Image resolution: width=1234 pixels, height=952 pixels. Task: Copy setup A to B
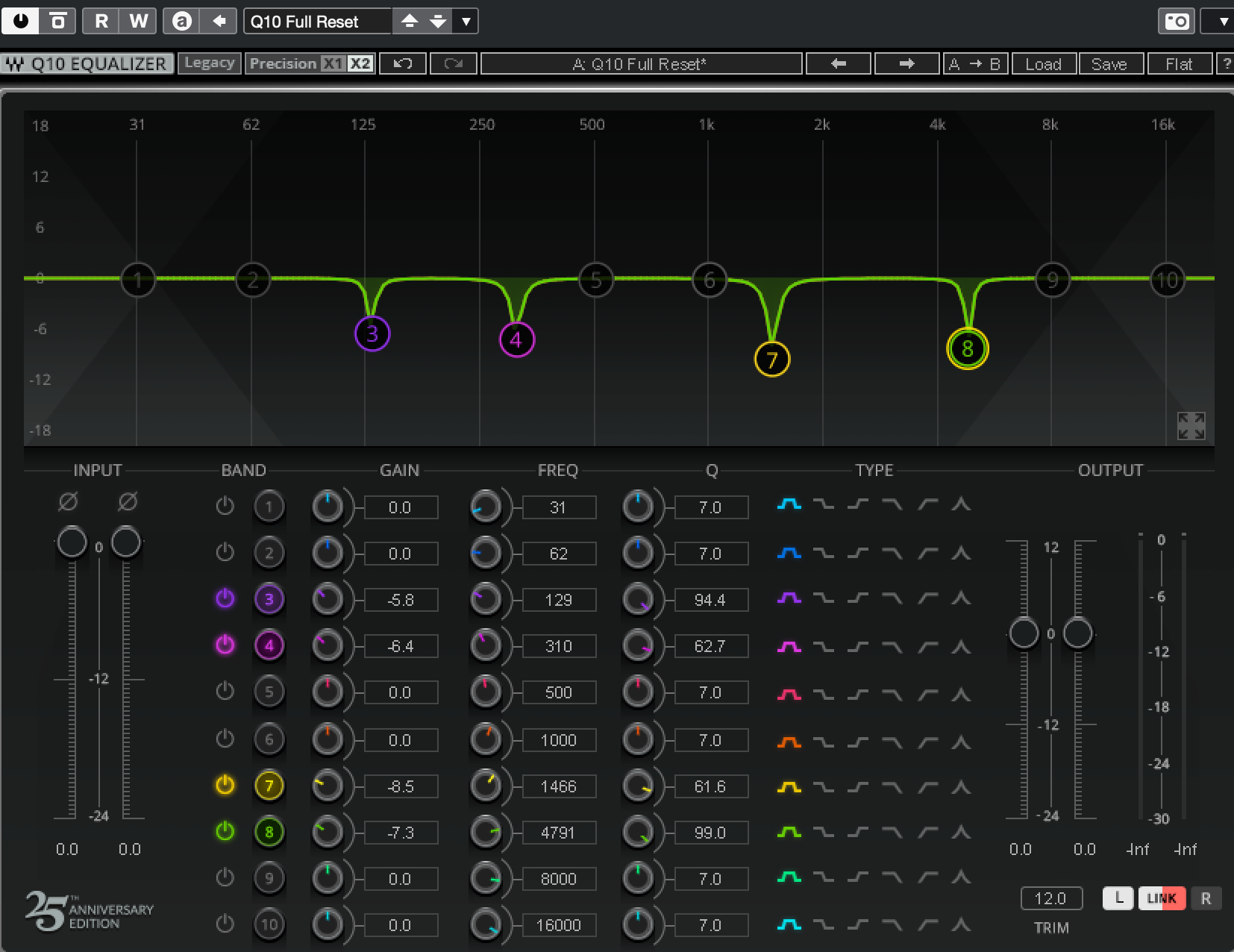coord(975,63)
